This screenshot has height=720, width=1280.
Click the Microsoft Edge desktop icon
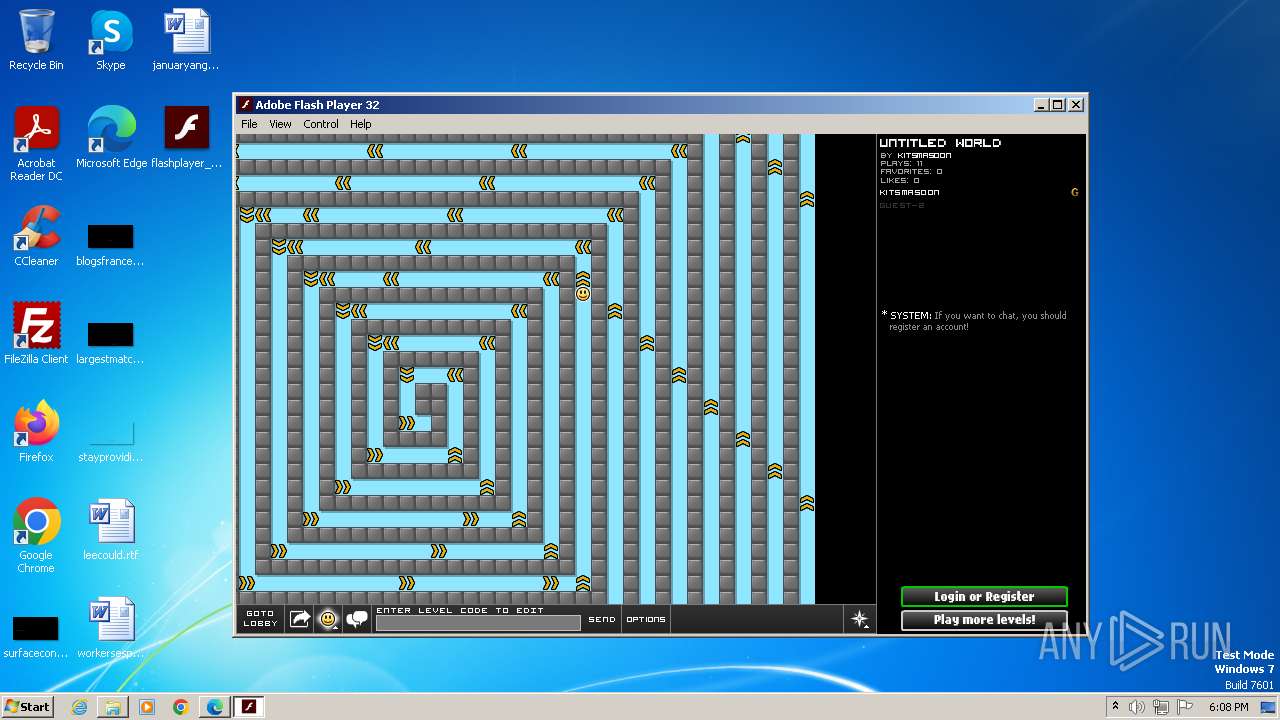coord(111,138)
